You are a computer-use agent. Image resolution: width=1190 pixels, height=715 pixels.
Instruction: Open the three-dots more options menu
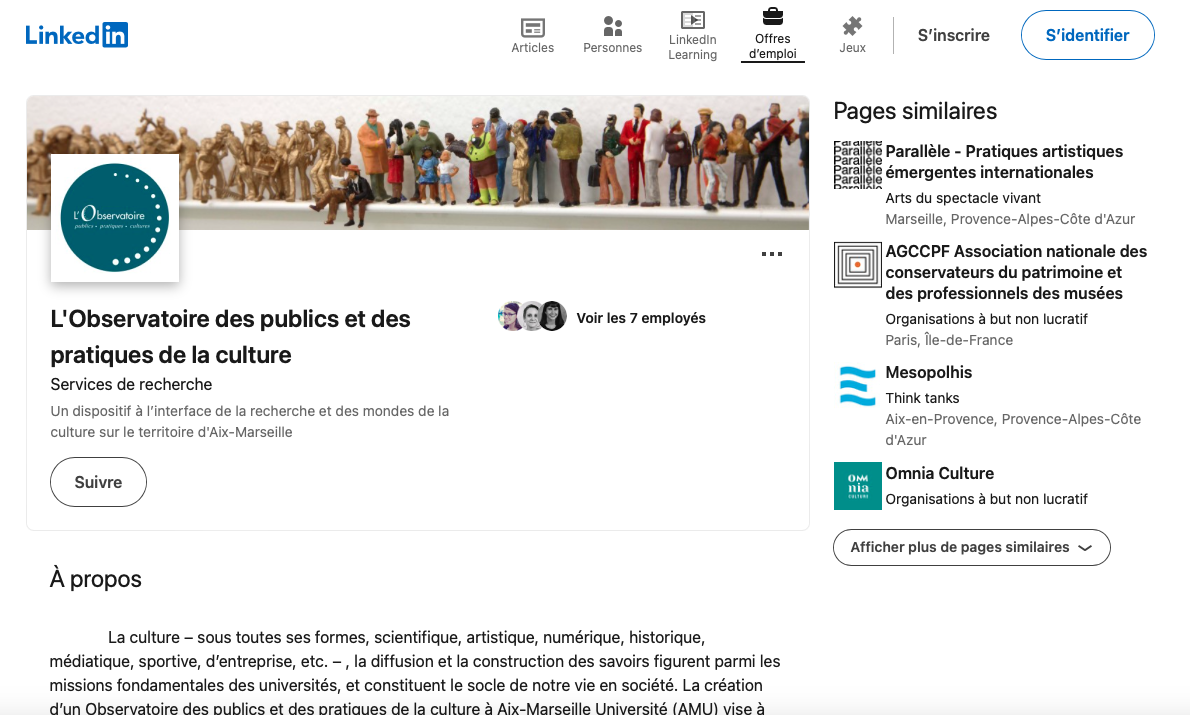772,254
